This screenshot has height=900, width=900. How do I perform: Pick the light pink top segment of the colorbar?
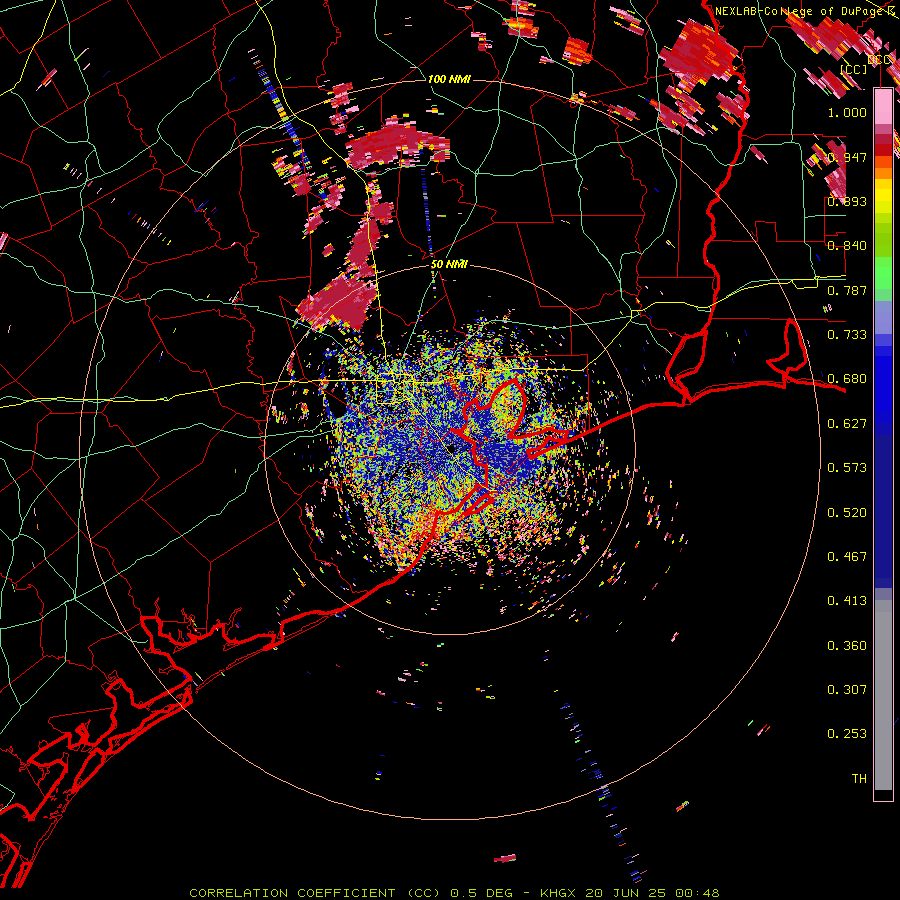[883, 106]
